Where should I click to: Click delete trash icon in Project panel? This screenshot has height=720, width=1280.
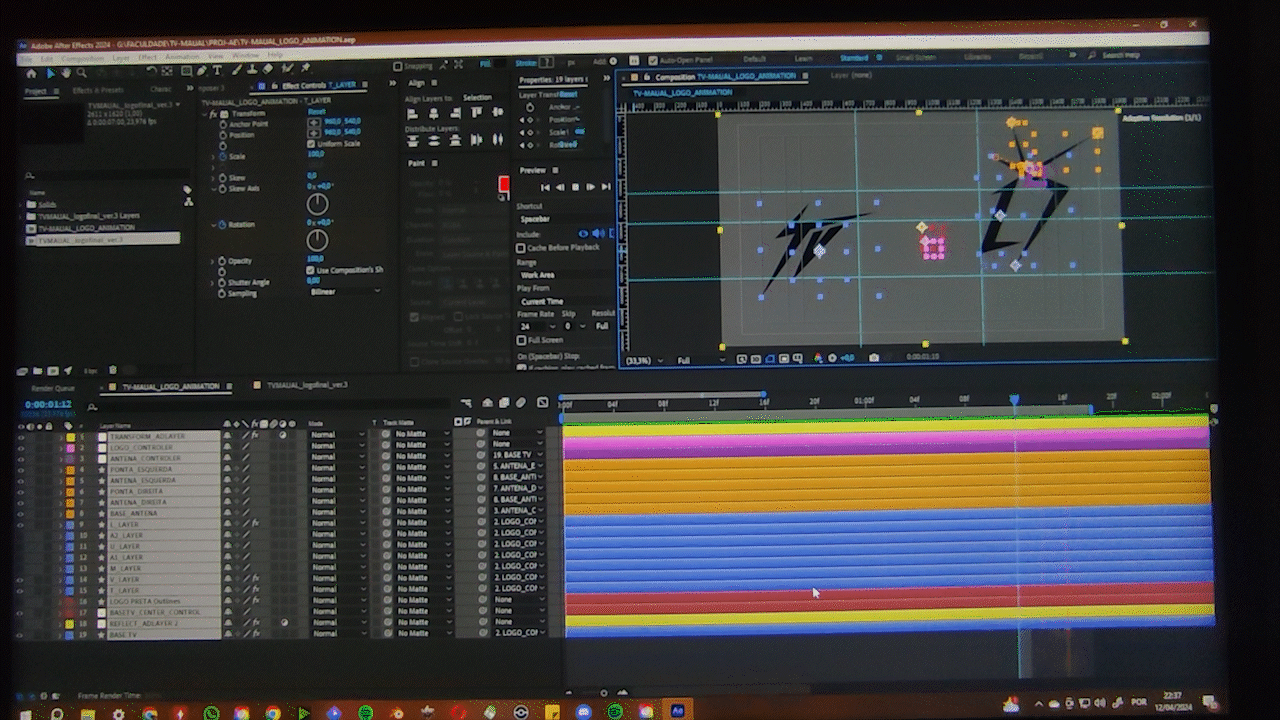coord(115,371)
